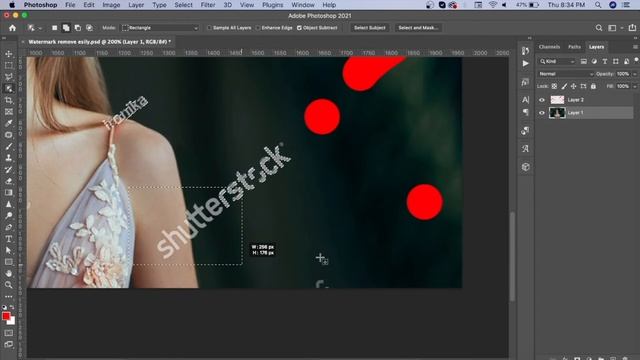The height and width of the screenshot is (360, 640).
Task: Open the Filter menu
Action: coord(208,5)
